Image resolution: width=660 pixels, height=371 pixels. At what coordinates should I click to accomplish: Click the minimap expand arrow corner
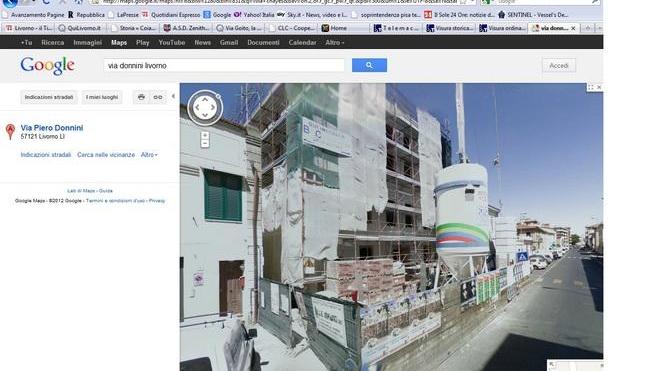point(552,365)
